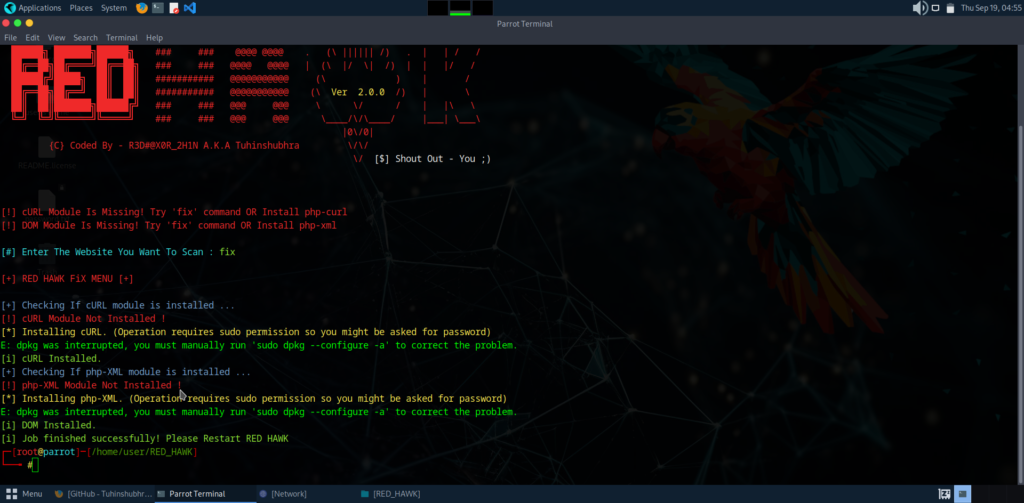Open the Search menu

click(x=86, y=38)
